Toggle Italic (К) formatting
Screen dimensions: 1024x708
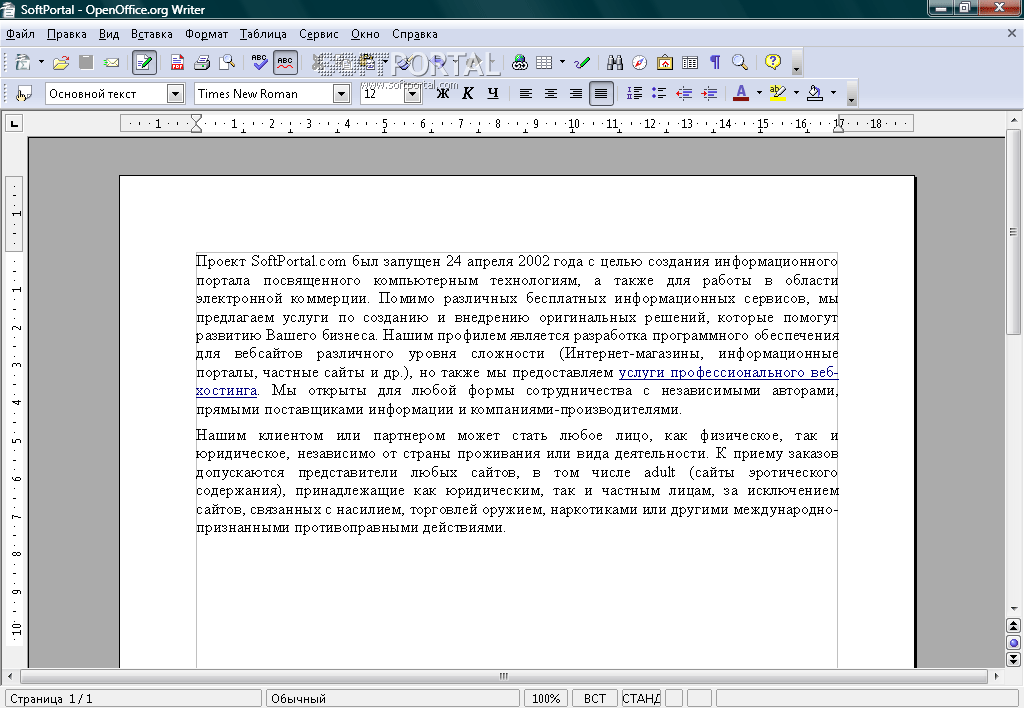(x=468, y=93)
